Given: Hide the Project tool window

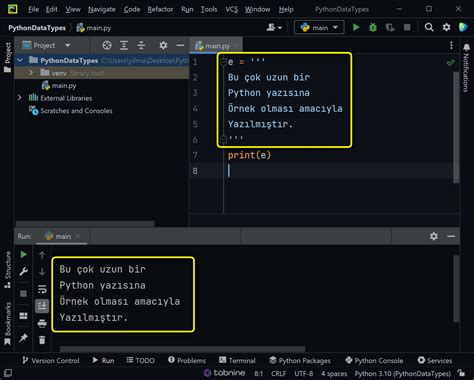Looking at the screenshot, I should (x=180, y=45).
